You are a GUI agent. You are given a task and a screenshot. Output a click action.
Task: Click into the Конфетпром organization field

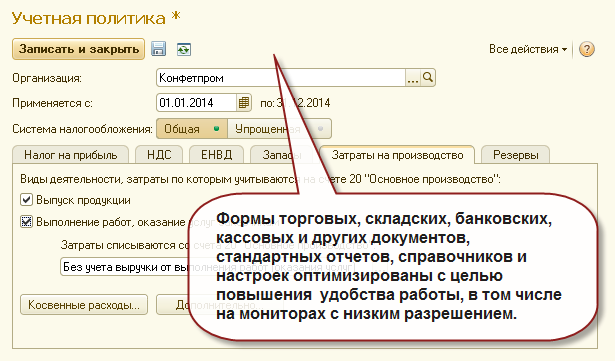tap(281, 78)
